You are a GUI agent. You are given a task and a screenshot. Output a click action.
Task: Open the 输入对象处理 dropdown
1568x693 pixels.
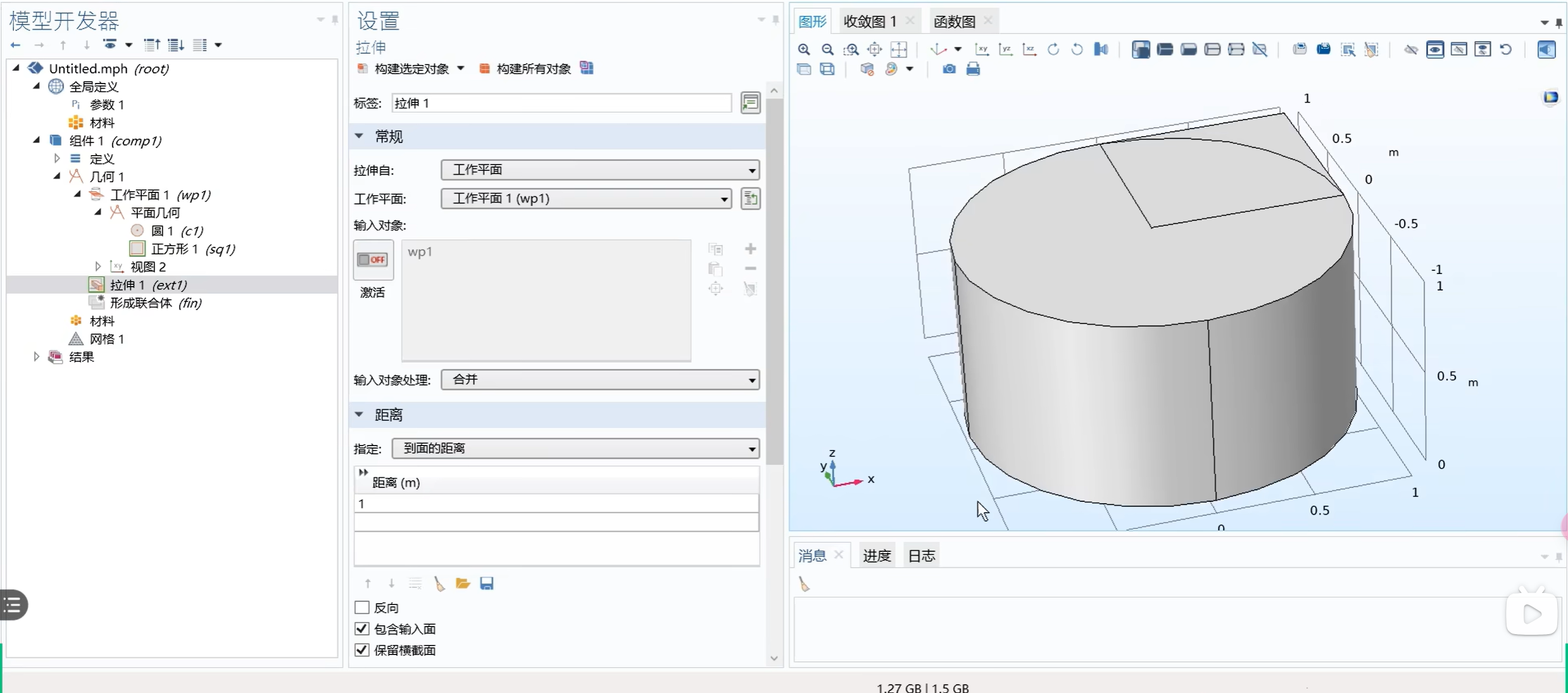[x=599, y=380]
